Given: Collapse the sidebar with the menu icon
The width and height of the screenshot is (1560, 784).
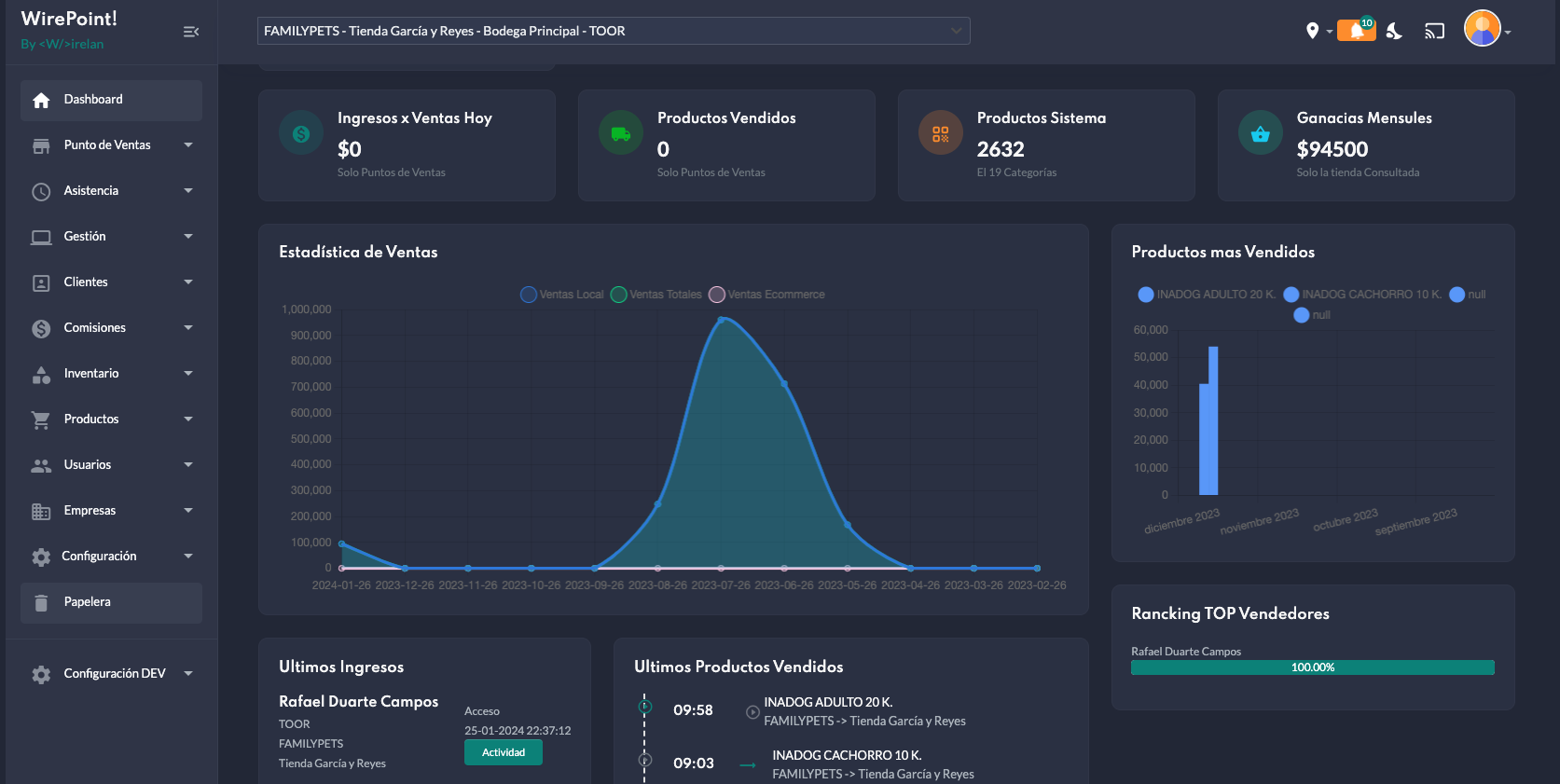Looking at the screenshot, I should coord(191,32).
